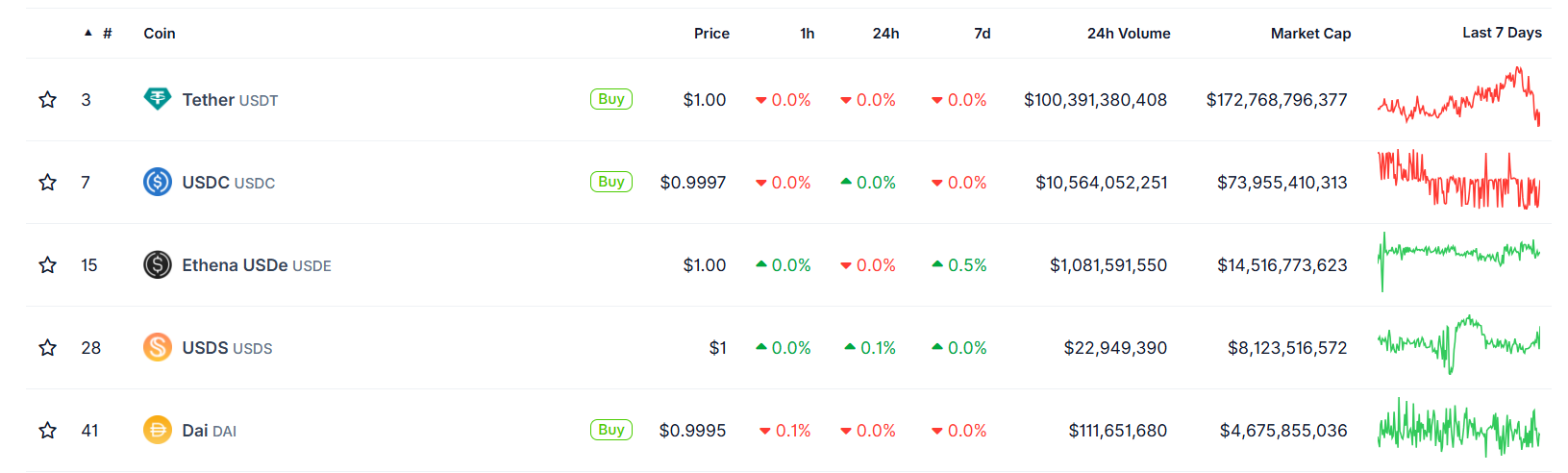The width and height of the screenshot is (1568, 473).
Task: Sort by the 7d change header
Action: point(982,33)
